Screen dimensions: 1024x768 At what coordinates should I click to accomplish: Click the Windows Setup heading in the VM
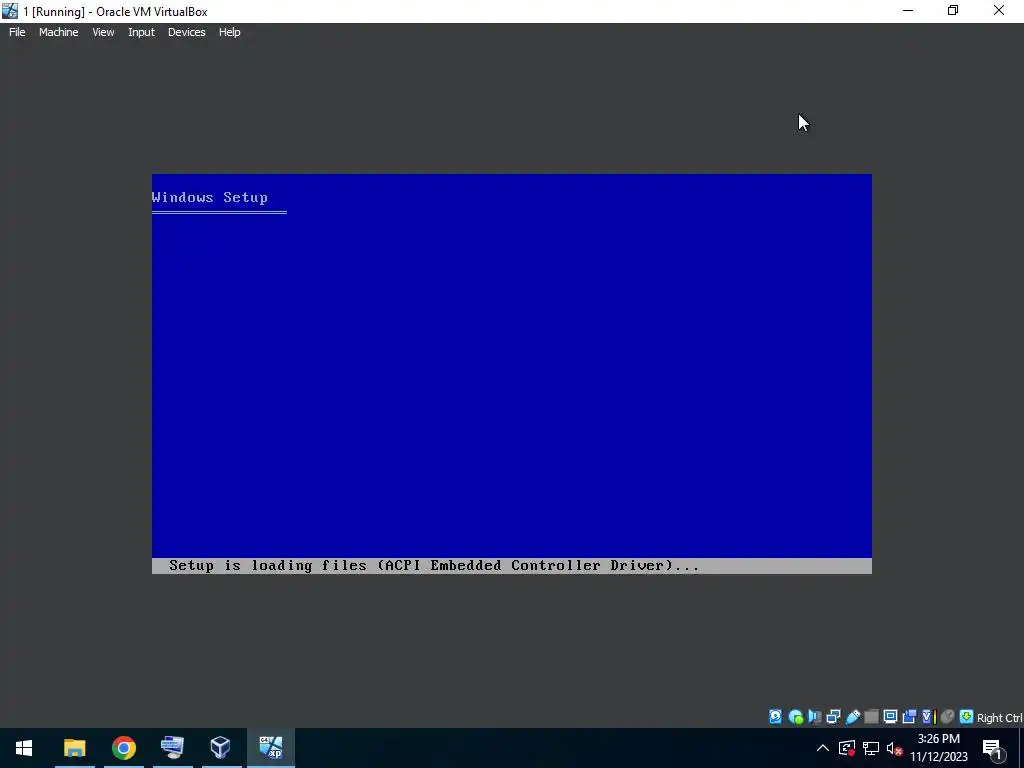[210, 197]
